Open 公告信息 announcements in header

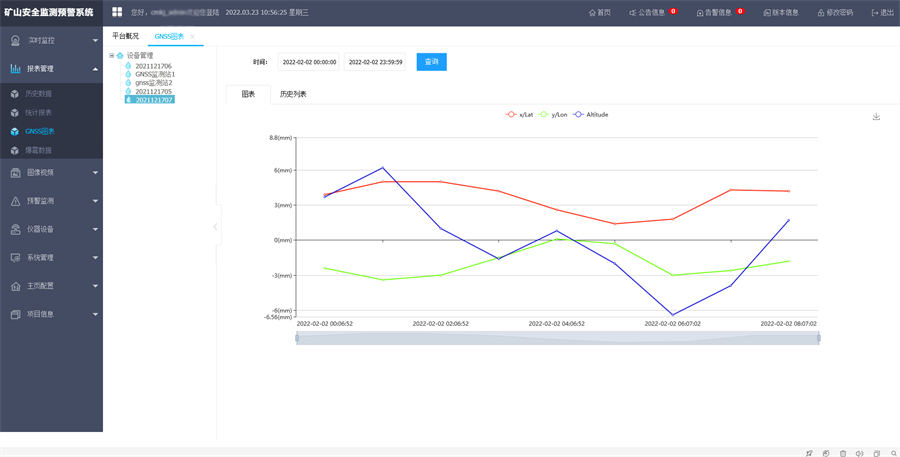click(x=651, y=13)
